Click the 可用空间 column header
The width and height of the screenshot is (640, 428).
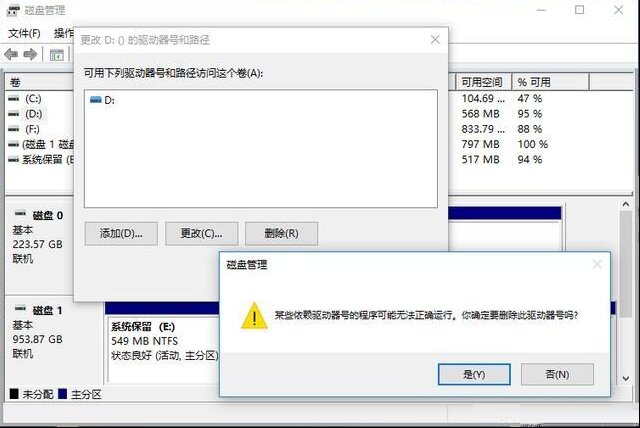[484, 82]
